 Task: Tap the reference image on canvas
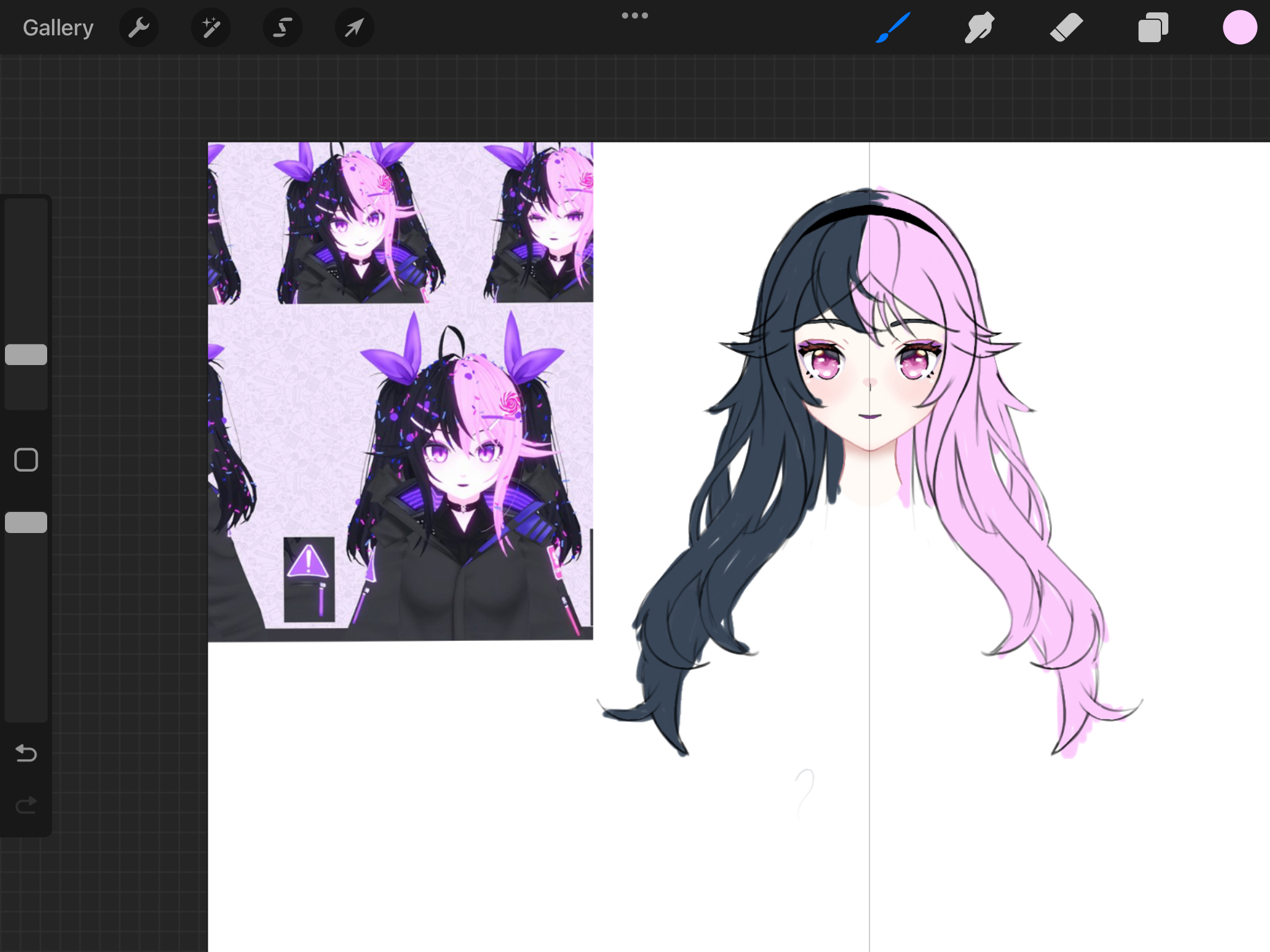tap(401, 392)
